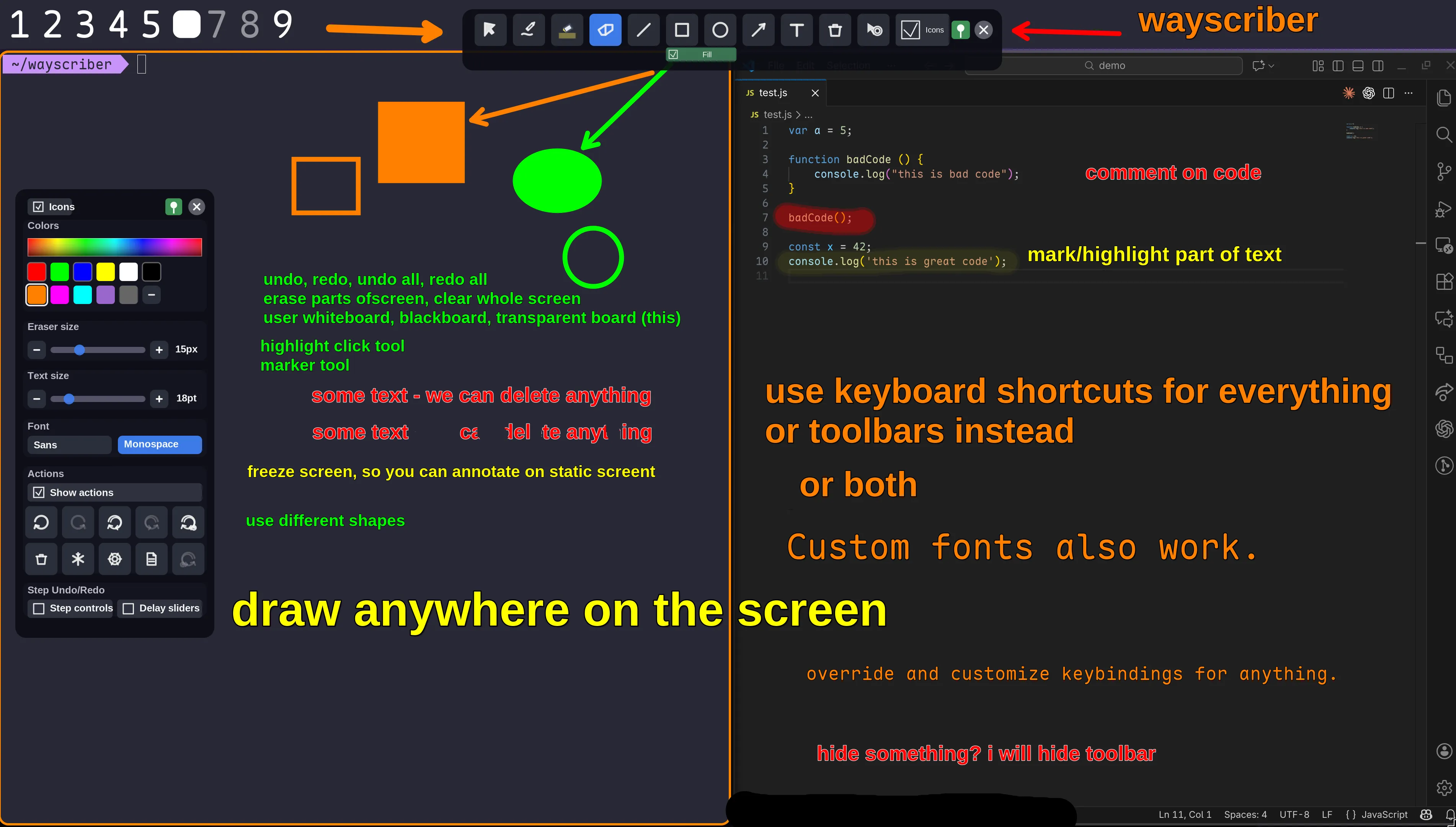This screenshot has width=1456, height=827.
Task: Select the rectangle shape tool
Action: (x=682, y=29)
